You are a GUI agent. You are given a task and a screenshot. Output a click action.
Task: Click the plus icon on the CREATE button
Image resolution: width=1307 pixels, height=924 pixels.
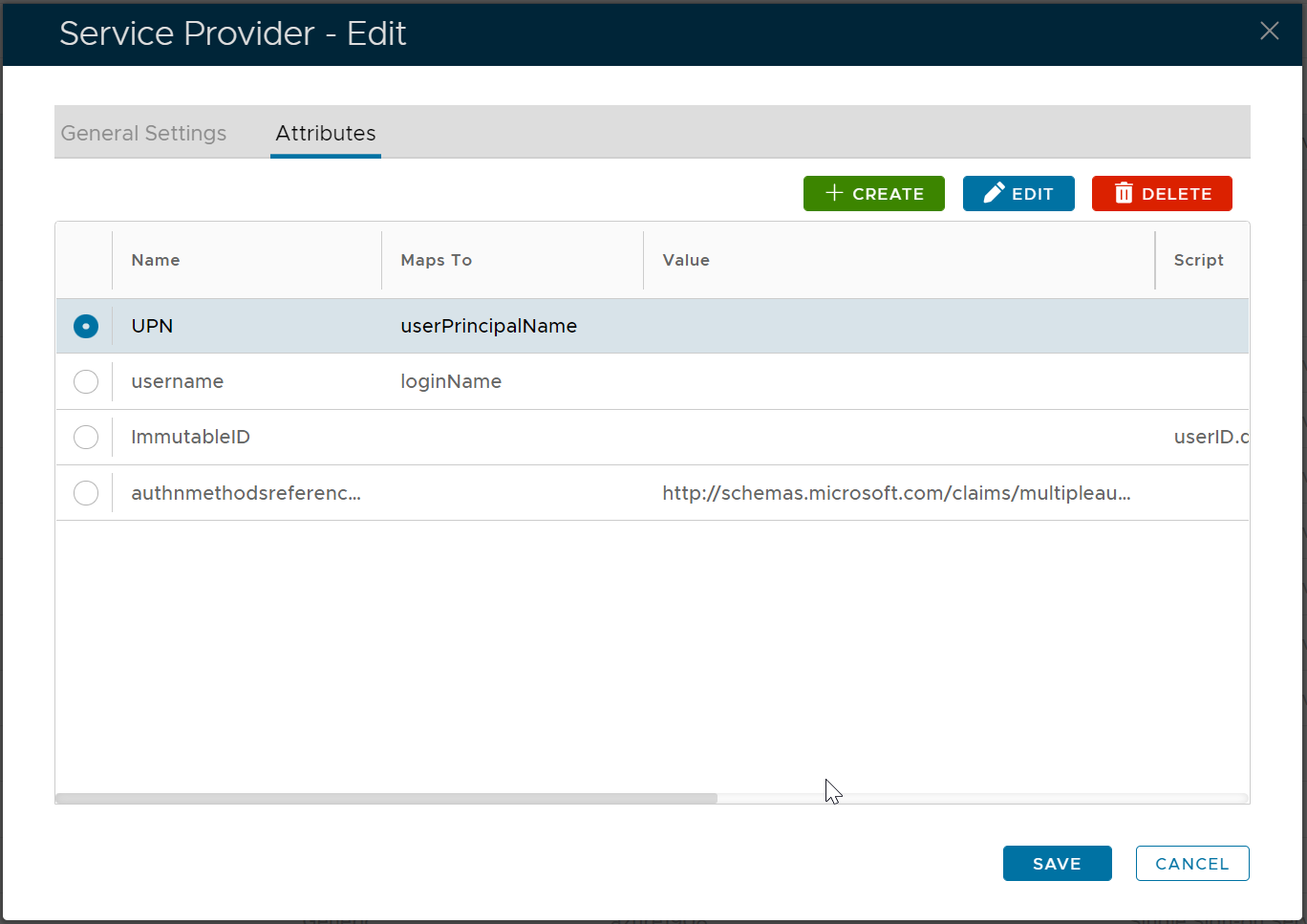click(x=834, y=193)
